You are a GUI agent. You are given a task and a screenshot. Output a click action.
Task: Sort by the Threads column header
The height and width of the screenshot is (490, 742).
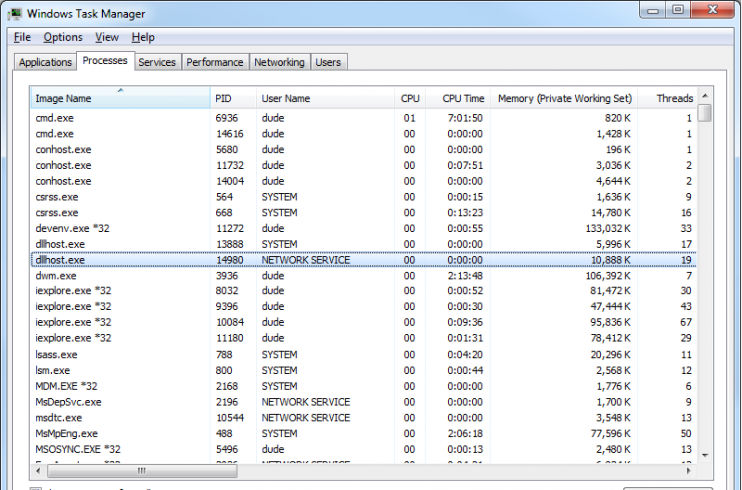coord(667,98)
